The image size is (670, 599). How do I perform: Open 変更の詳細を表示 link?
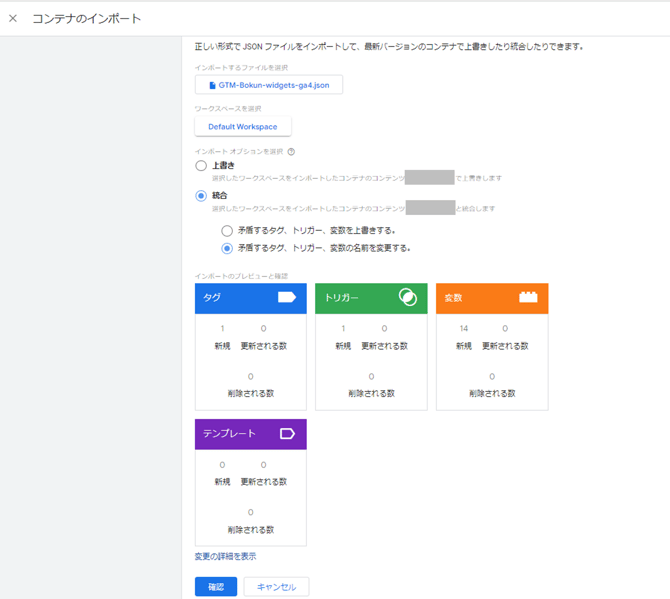[x=225, y=556]
